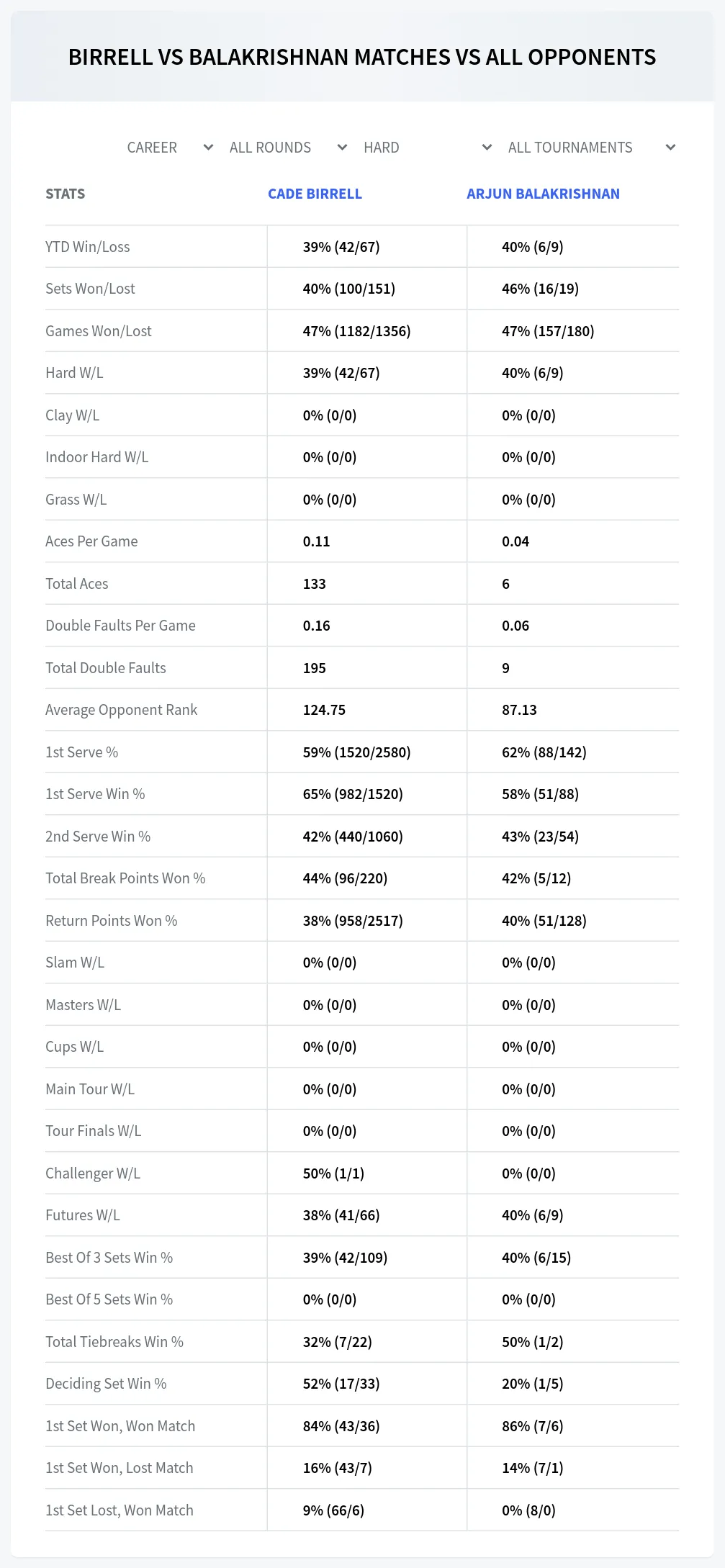Click Balakrishnan's Futures W/L value

[533, 1215]
